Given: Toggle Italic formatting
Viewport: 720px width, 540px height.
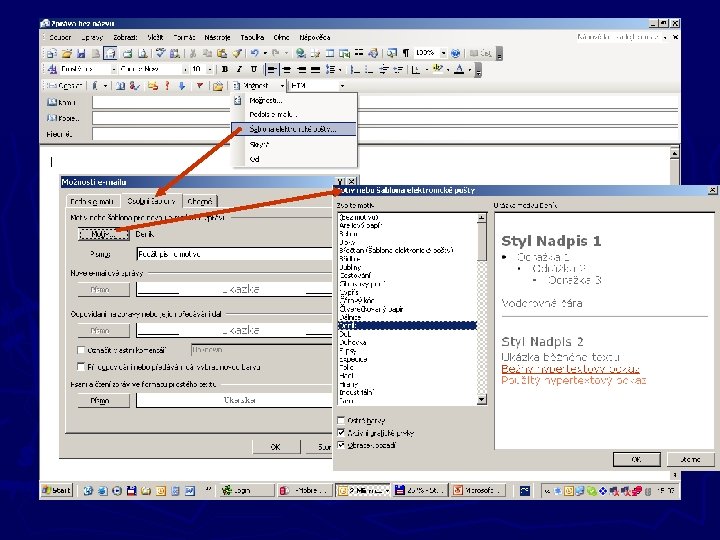Looking at the screenshot, I should click(x=239, y=69).
